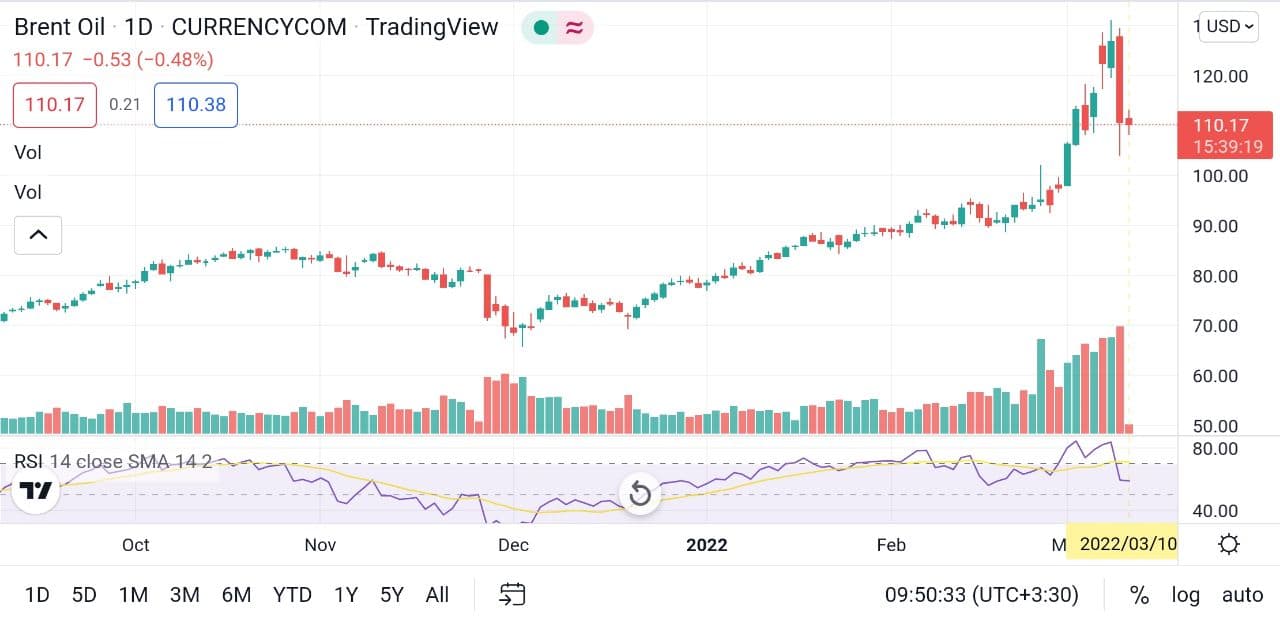Open timezone menu 09:50:33 (UTC+3:30)

(982, 595)
